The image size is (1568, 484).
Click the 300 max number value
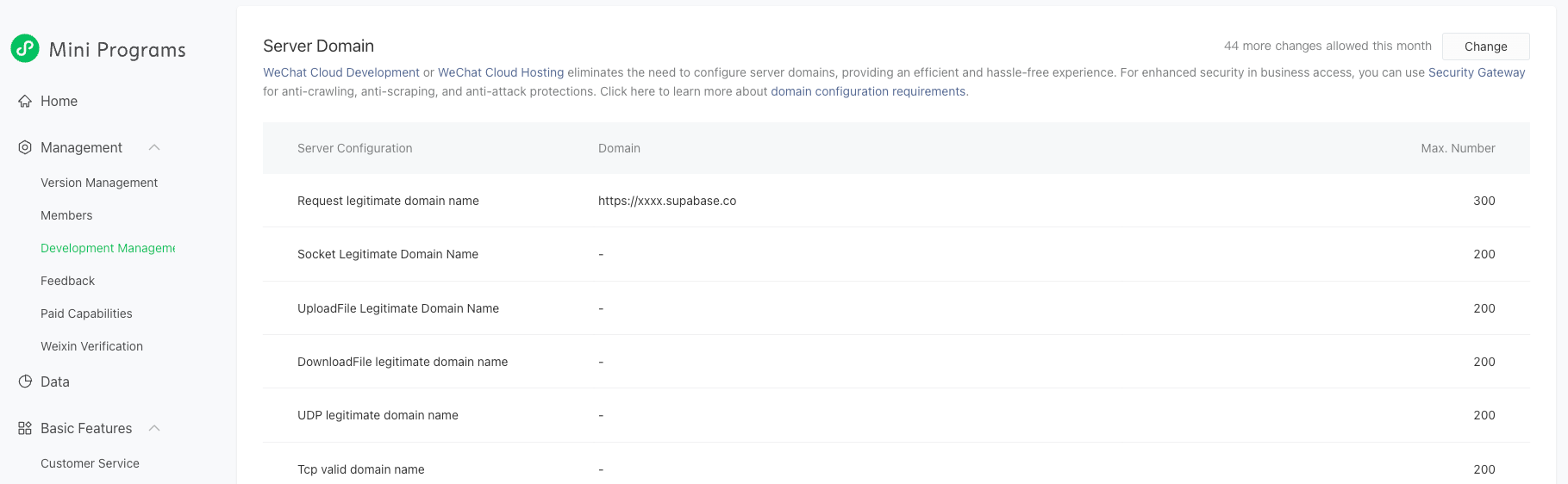[1484, 201]
